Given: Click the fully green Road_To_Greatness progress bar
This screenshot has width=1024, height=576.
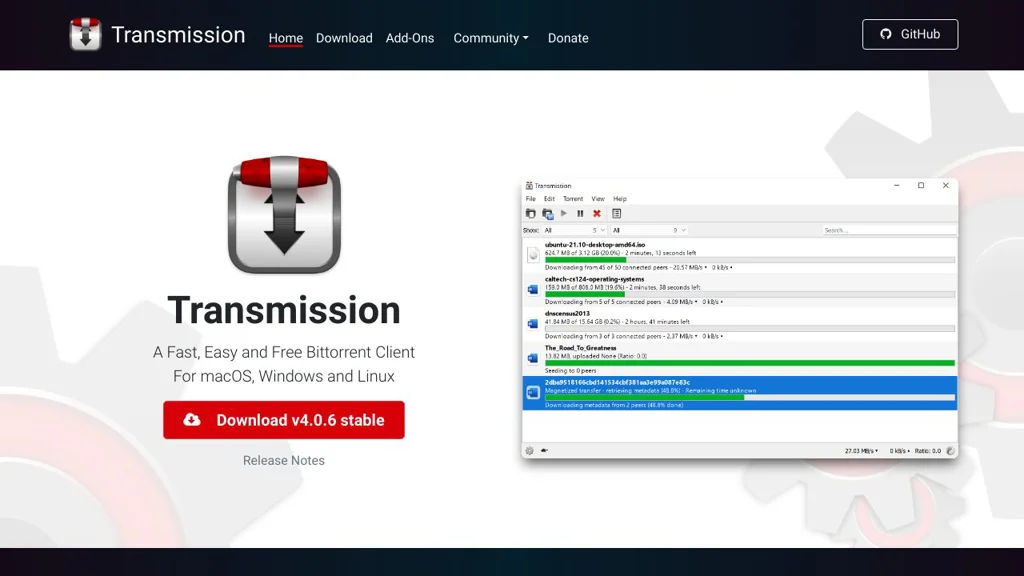Looking at the screenshot, I should (750, 363).
